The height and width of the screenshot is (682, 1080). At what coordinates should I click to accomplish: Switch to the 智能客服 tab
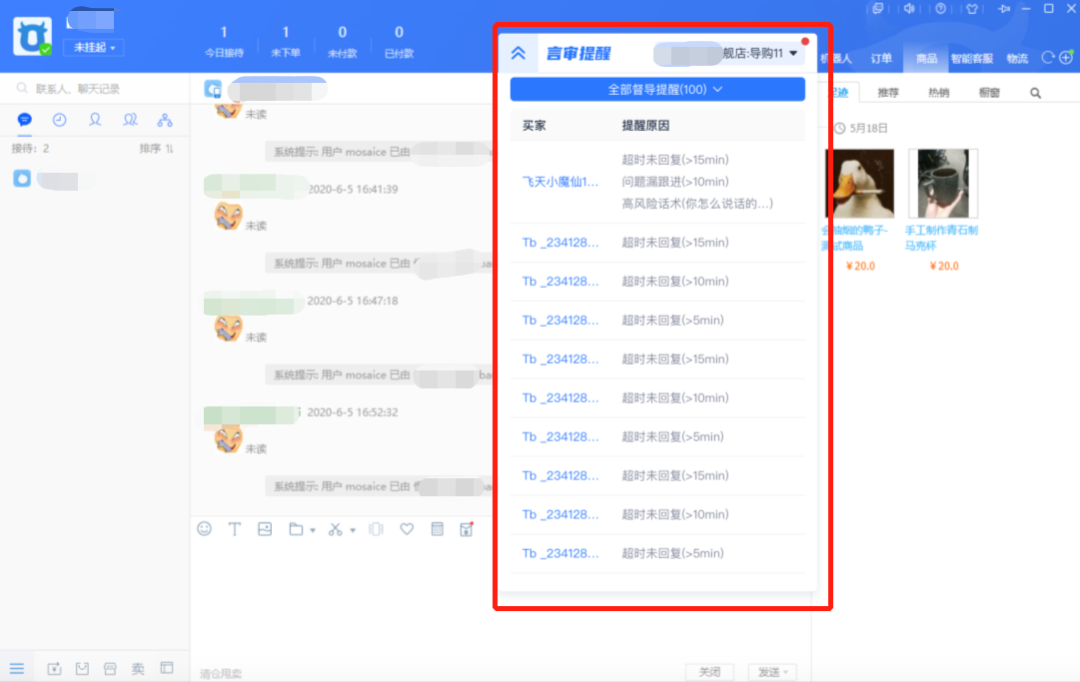coord(972,59)
